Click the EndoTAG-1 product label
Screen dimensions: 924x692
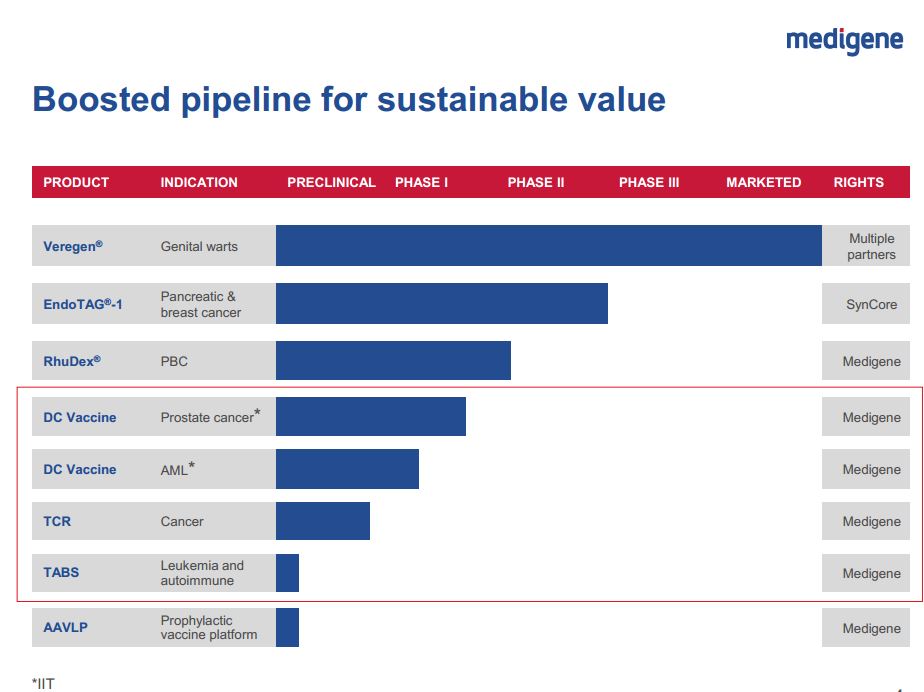(x=83, y=304)
